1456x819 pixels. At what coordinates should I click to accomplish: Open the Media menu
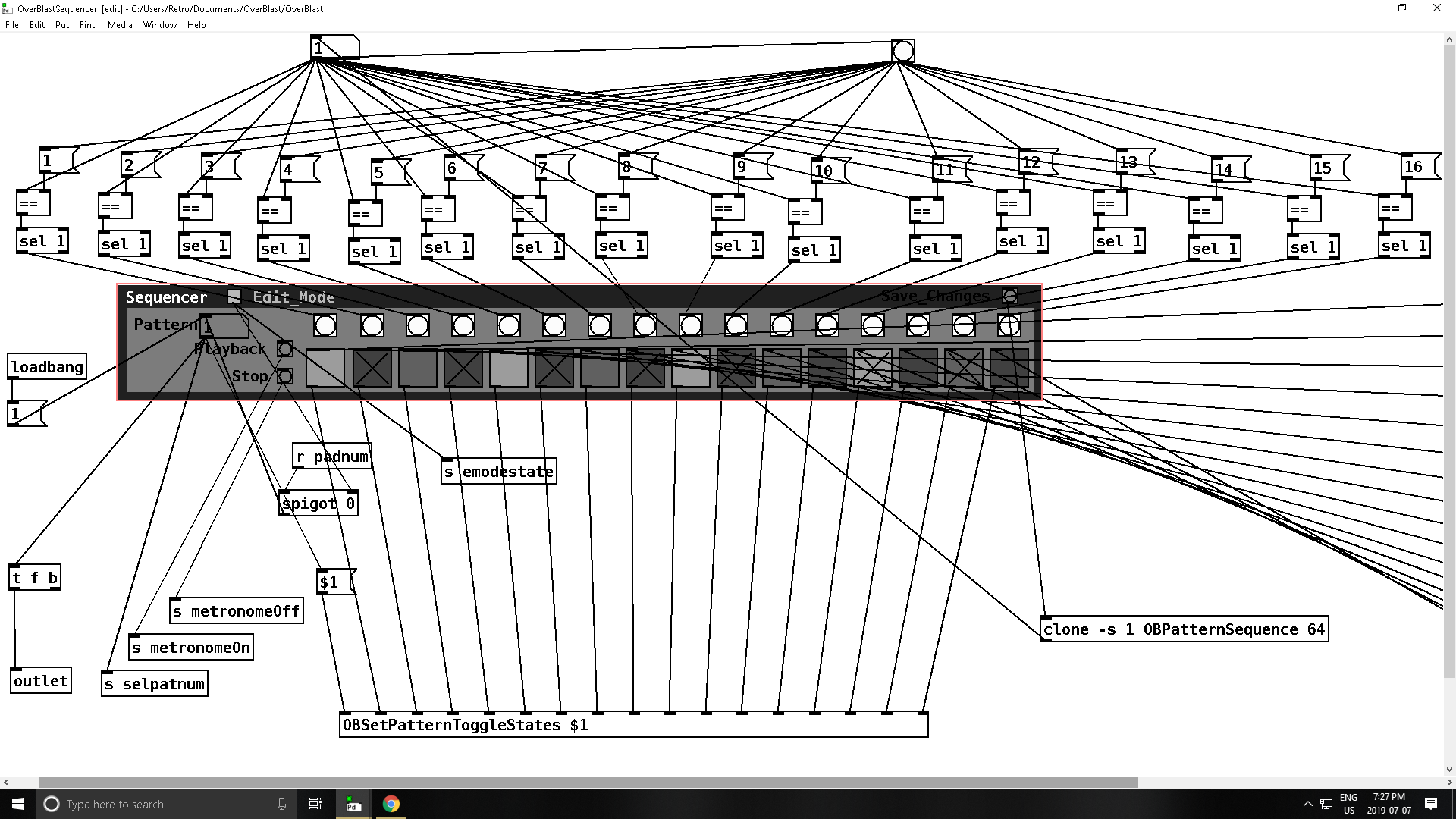(120, 25)
